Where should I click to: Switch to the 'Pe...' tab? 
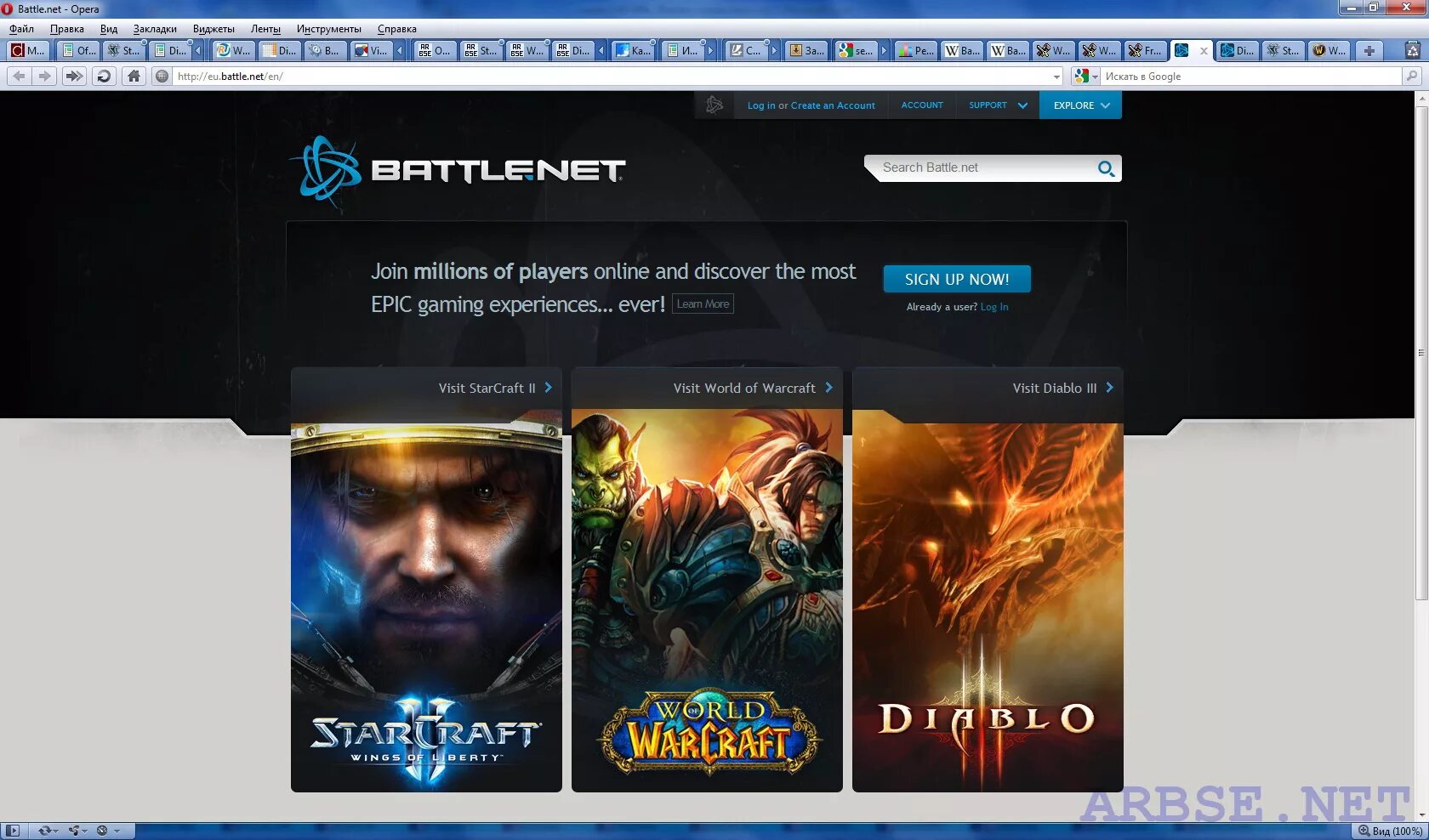[x=915, y=50]
